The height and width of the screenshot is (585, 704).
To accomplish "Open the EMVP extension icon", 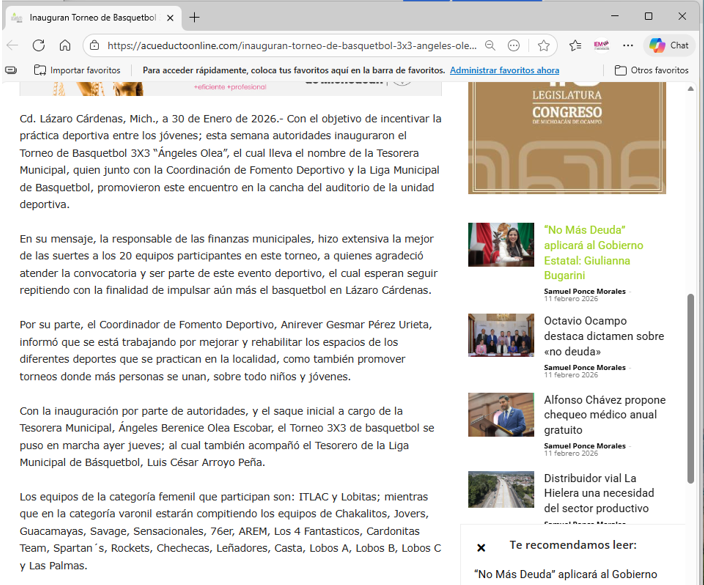I will point(601,45).
